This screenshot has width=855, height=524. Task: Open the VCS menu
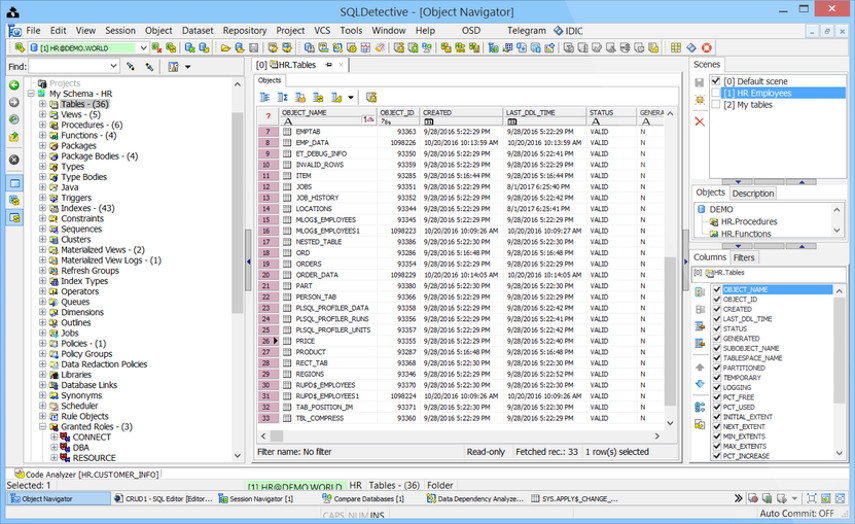(x=322, y=31)
